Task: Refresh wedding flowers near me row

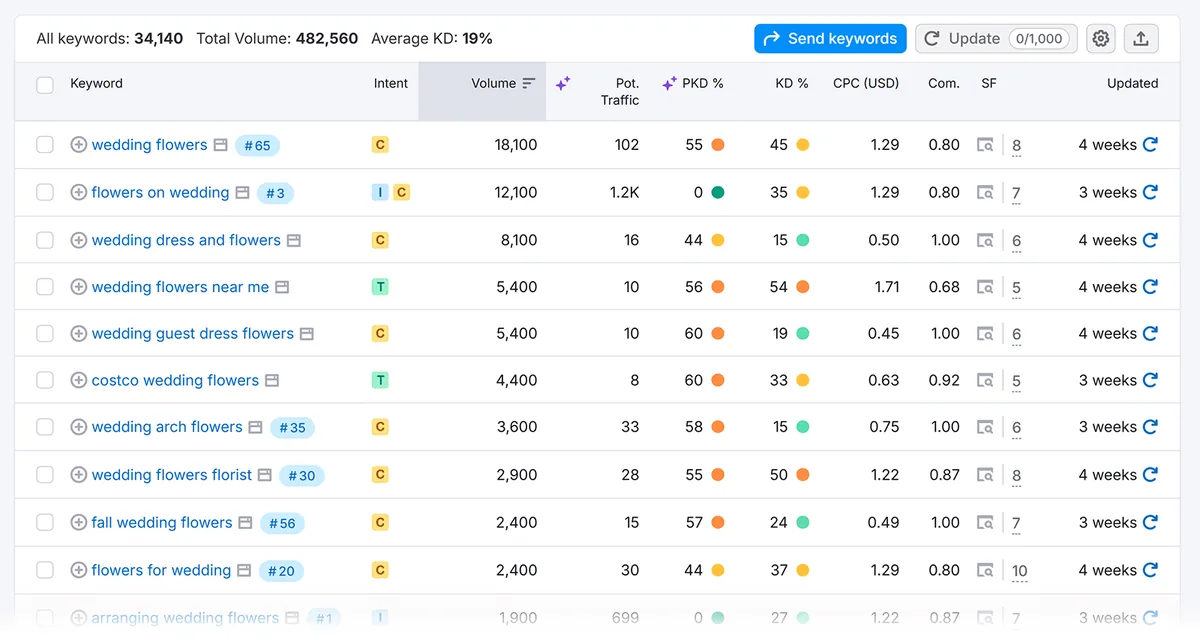Action: click(1150, 287)
